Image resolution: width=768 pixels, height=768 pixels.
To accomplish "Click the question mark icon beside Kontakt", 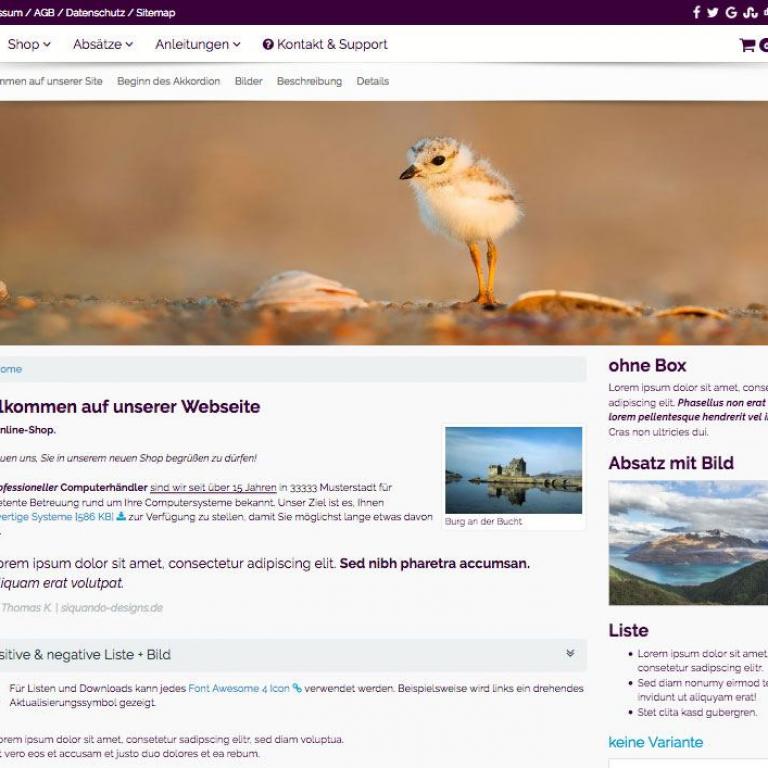I will [x=268, y=45].
